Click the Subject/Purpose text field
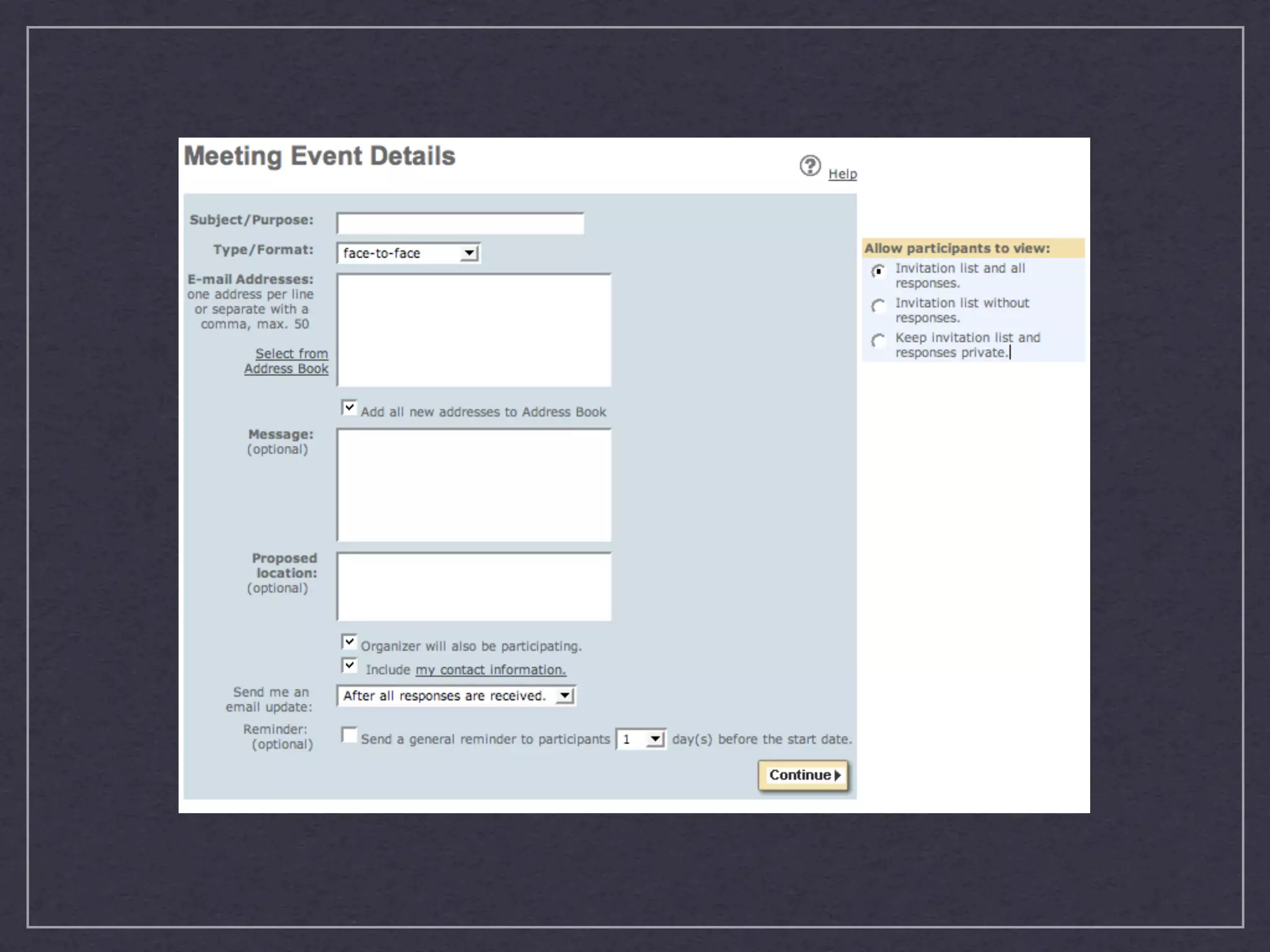1270x952 pixels. point(460,224)
